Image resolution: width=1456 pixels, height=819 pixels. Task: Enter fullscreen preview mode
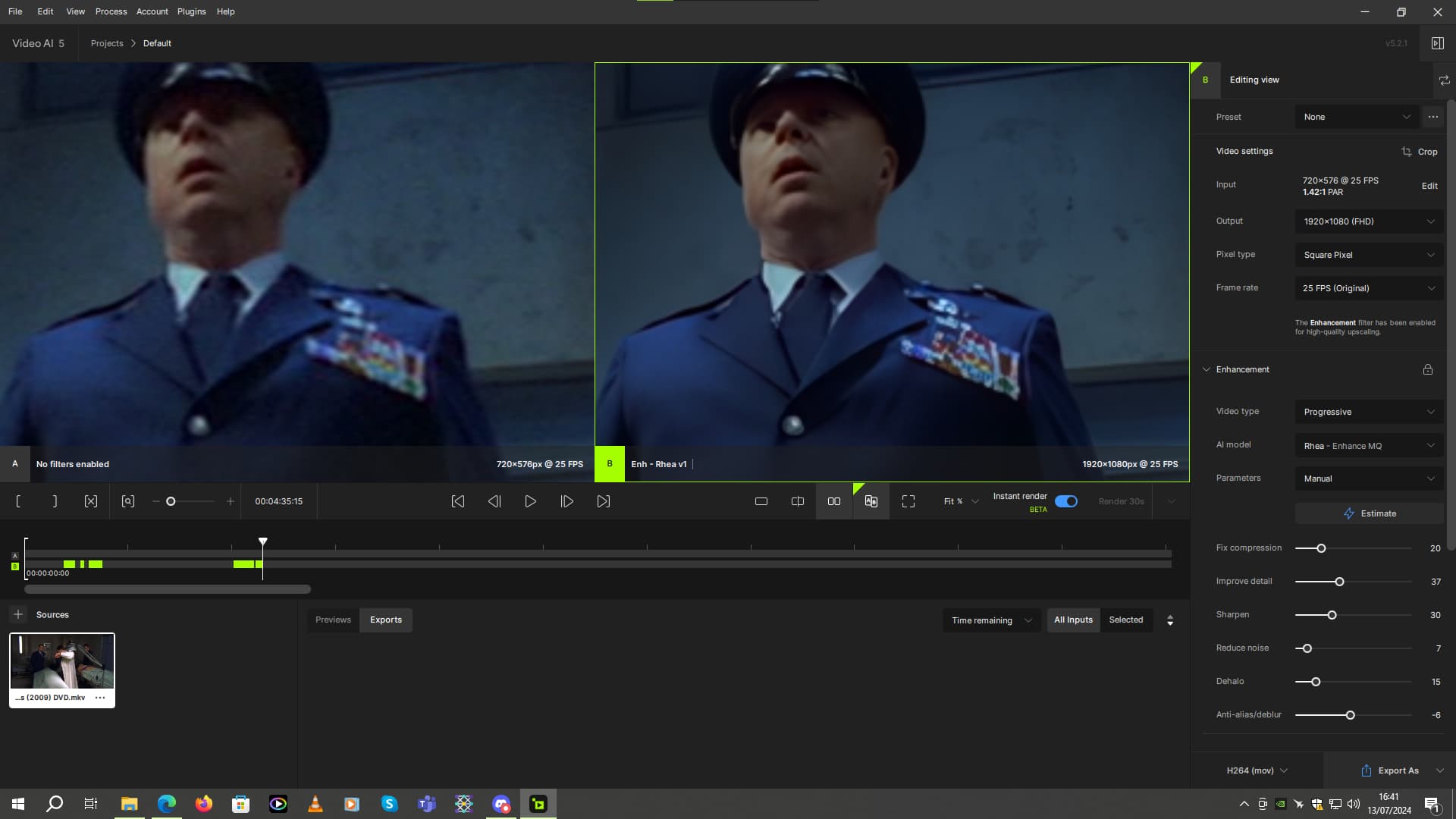click(x=908, y=501)
